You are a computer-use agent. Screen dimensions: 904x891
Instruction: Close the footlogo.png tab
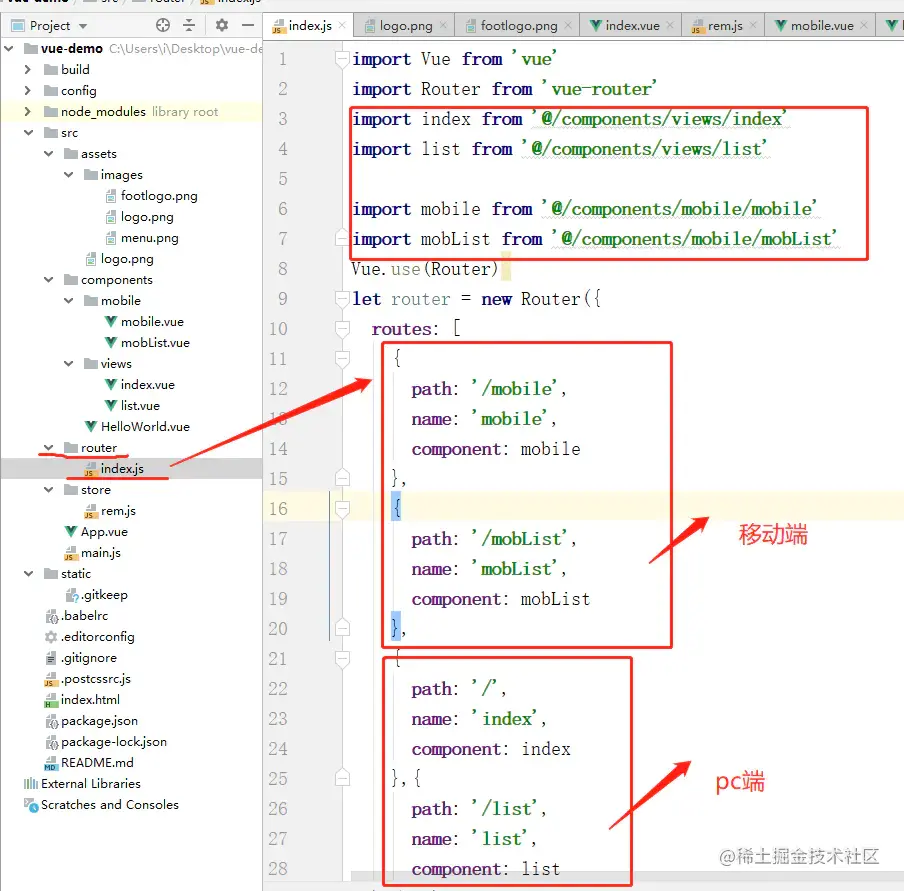click(x=568, y=25)
